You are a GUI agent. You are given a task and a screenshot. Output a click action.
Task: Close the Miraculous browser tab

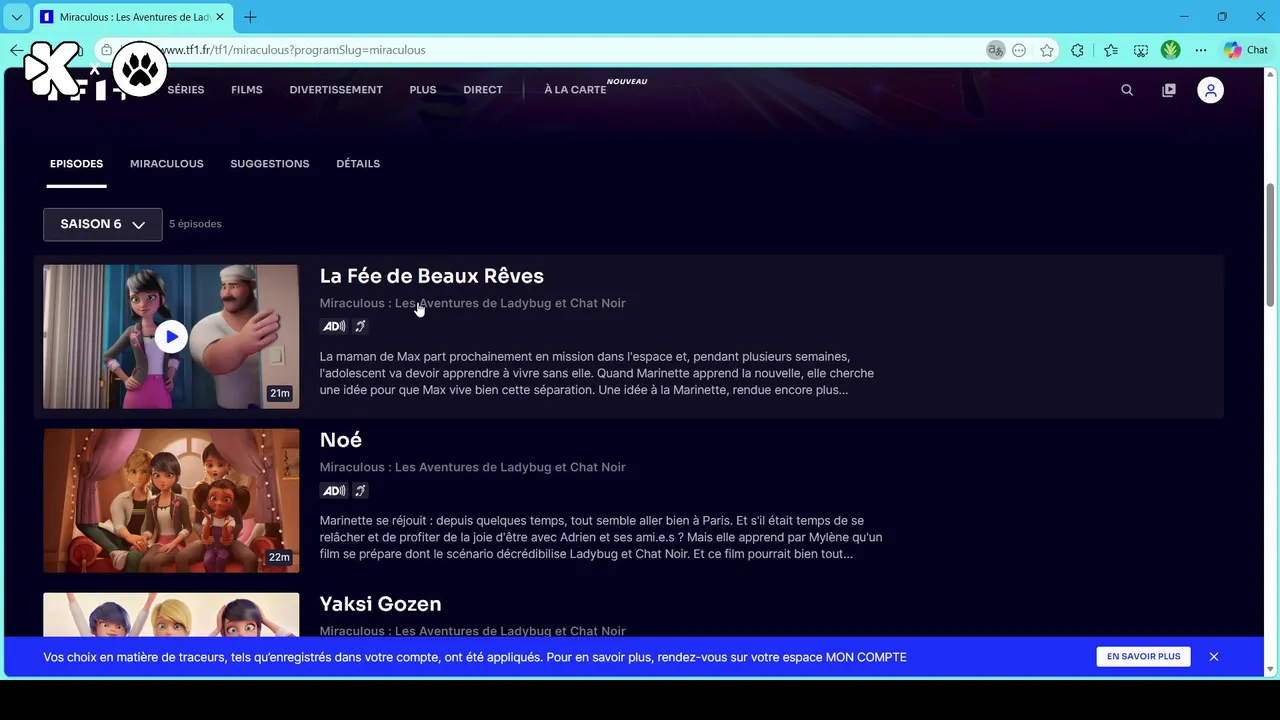click(x=220, y=17)
